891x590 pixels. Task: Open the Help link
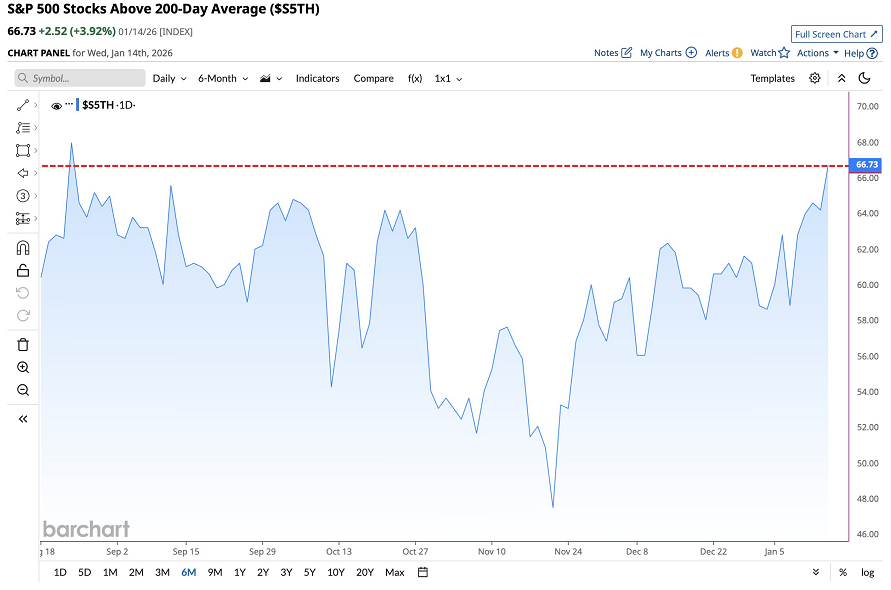pos(860,53)
